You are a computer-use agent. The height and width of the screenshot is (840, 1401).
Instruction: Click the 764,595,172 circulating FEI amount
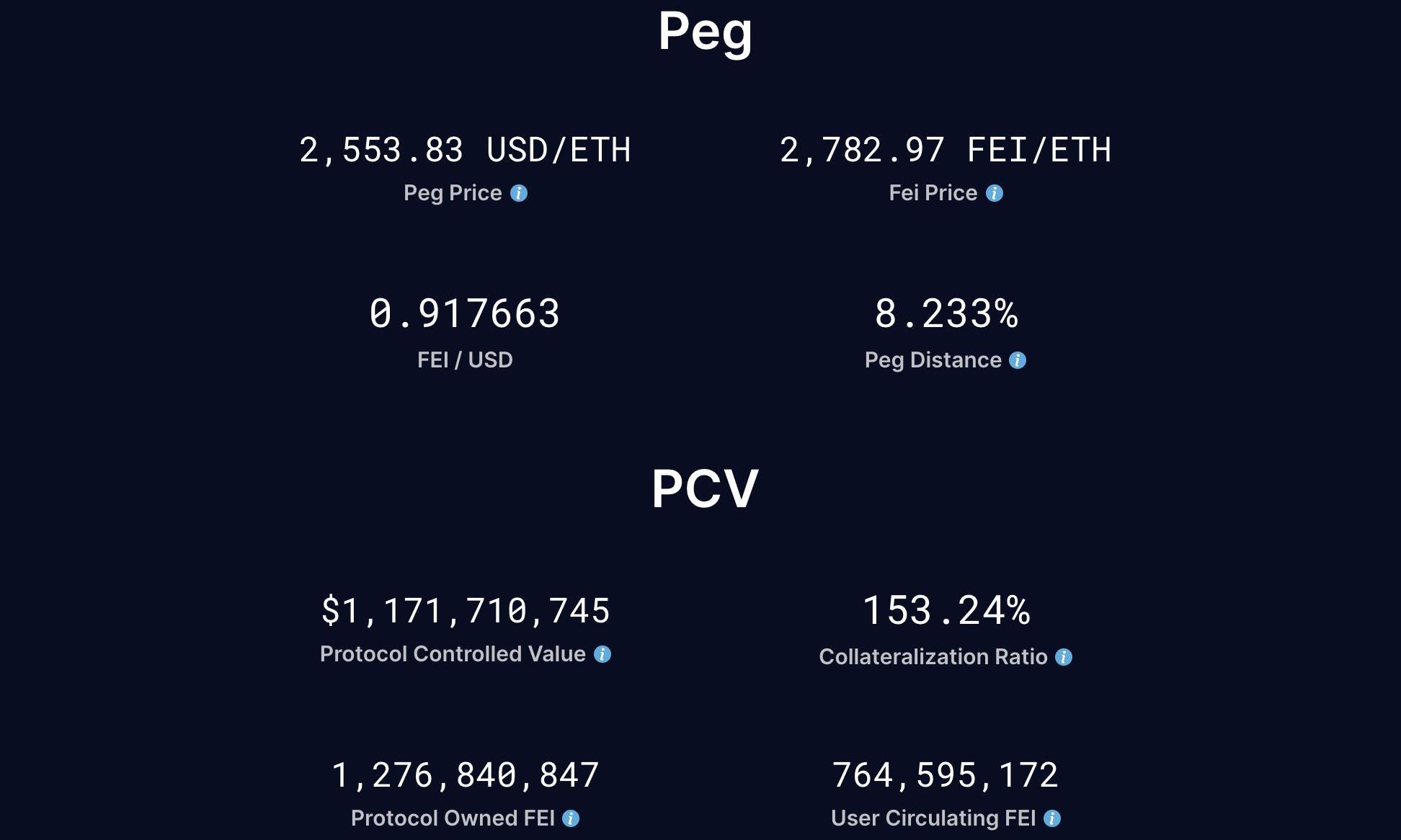click(x=946, y=775)
